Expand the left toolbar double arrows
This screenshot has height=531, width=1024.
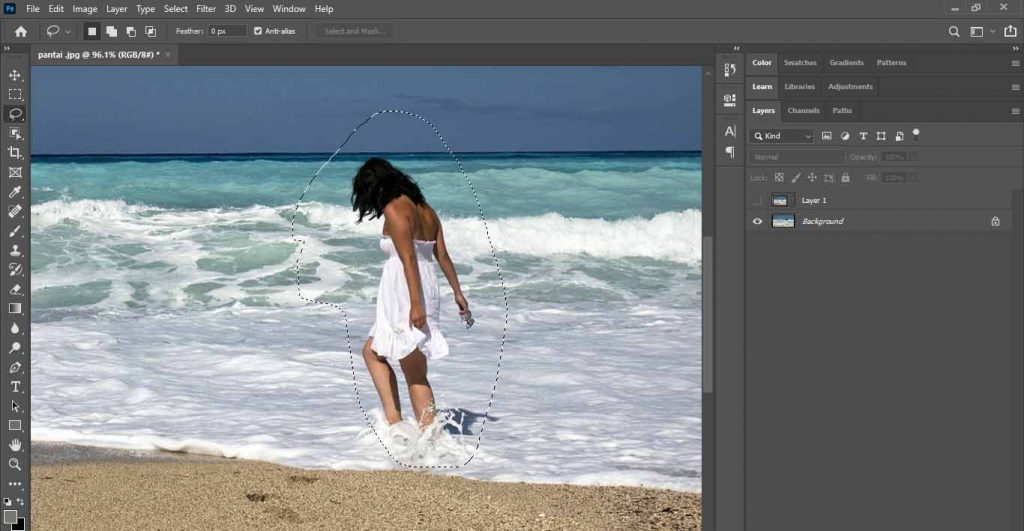click(7, 48)
